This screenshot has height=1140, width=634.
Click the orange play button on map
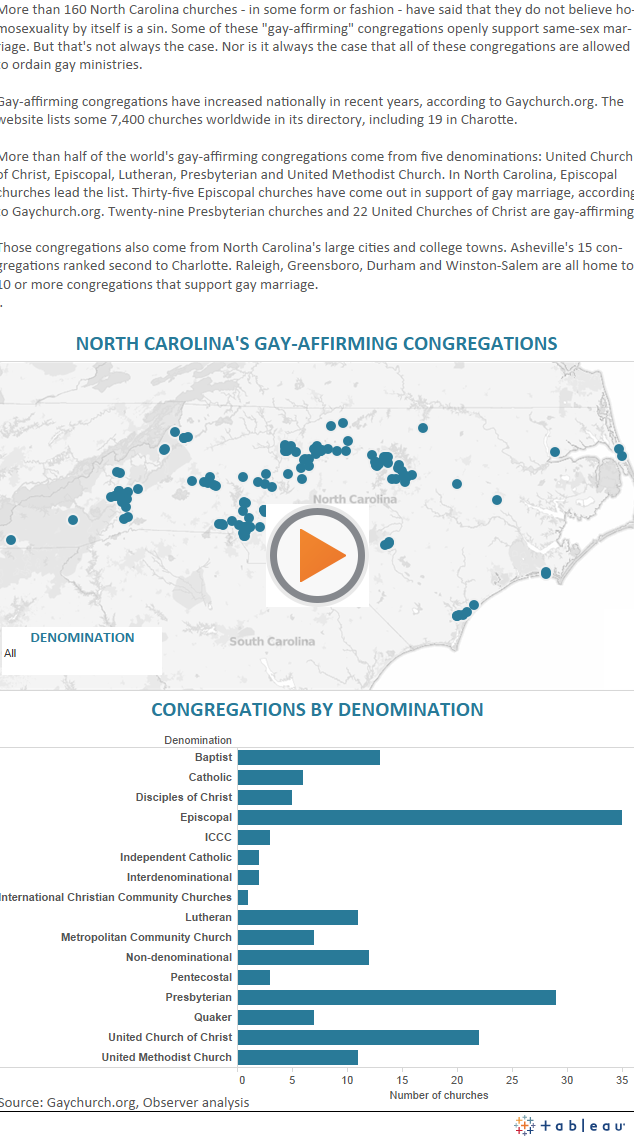pyautogui.click(x=318, y=554)
